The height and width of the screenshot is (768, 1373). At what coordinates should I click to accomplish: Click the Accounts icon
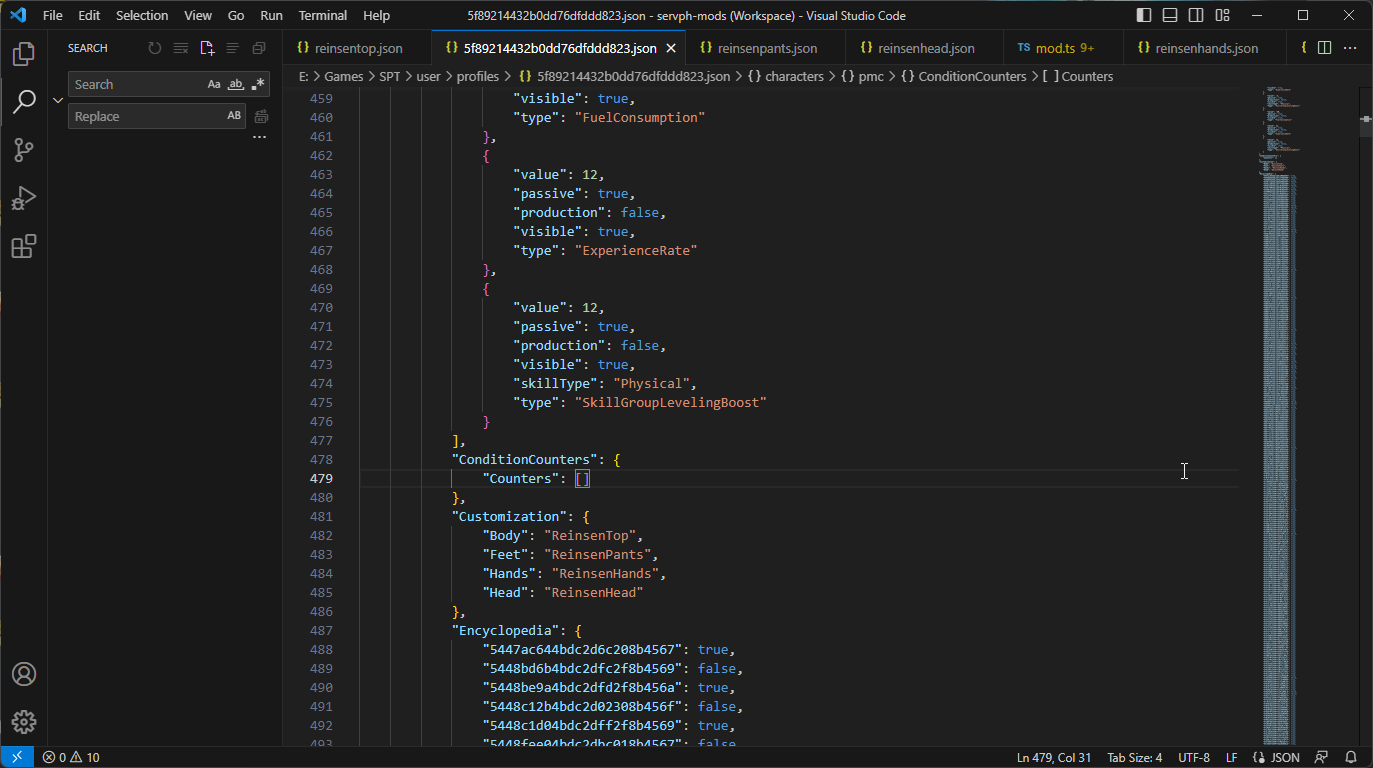pos(23,674)
